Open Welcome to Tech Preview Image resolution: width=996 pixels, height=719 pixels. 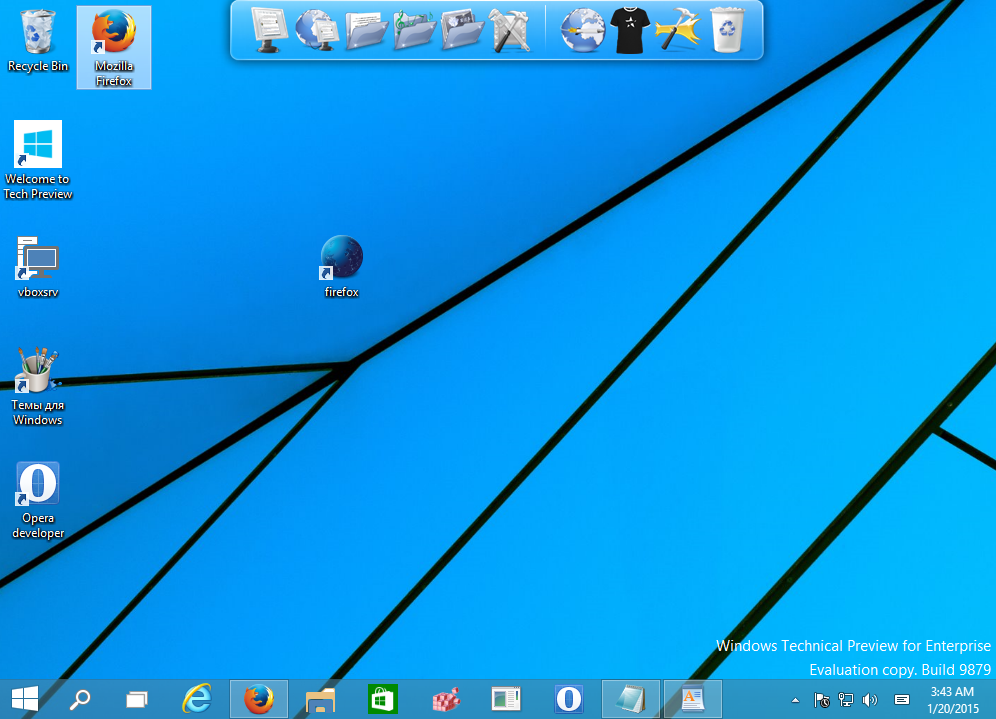pyautogui.click(x=37, y=145)
